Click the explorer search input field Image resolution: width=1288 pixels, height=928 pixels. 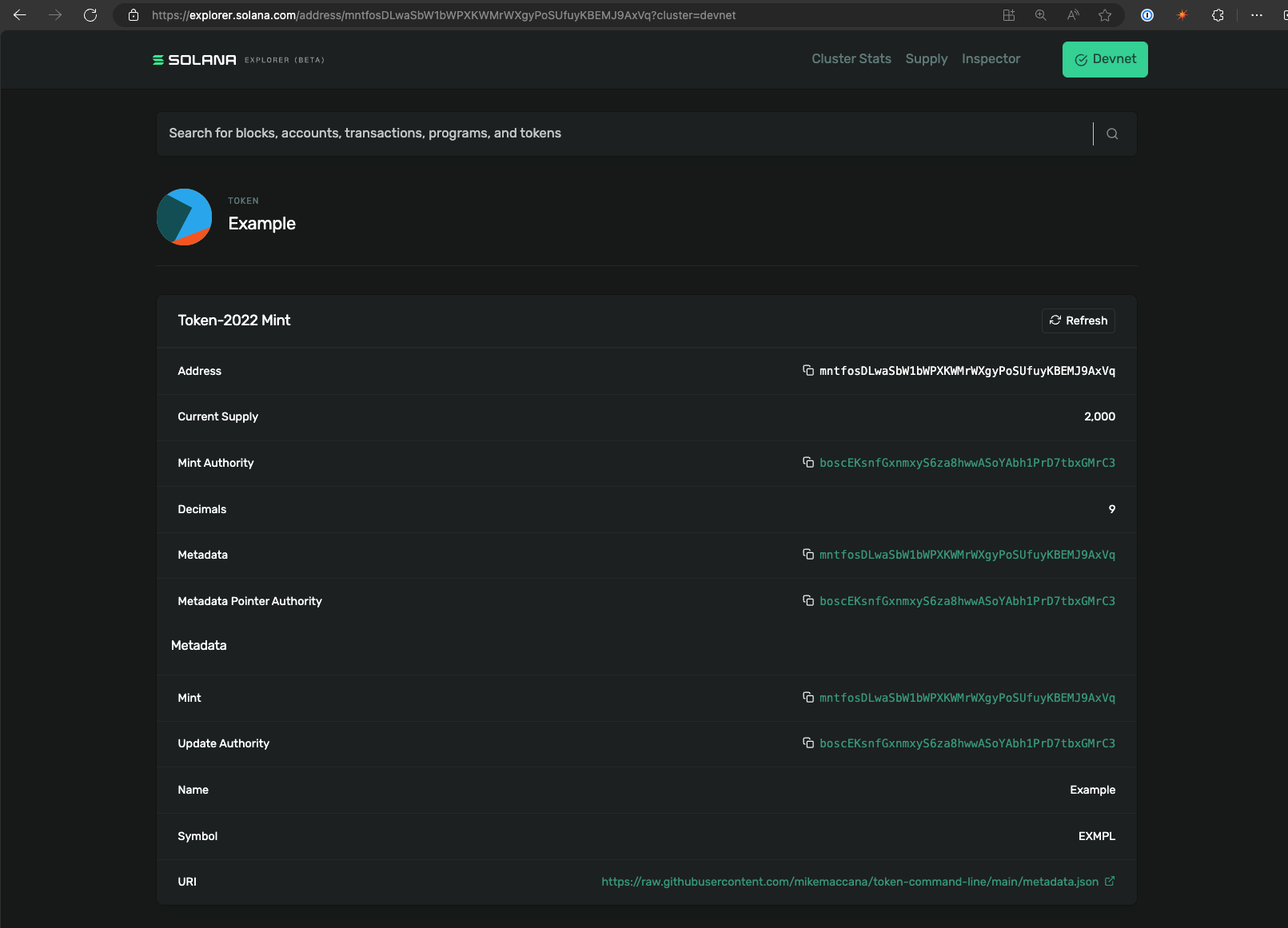[x=560, y=133]
